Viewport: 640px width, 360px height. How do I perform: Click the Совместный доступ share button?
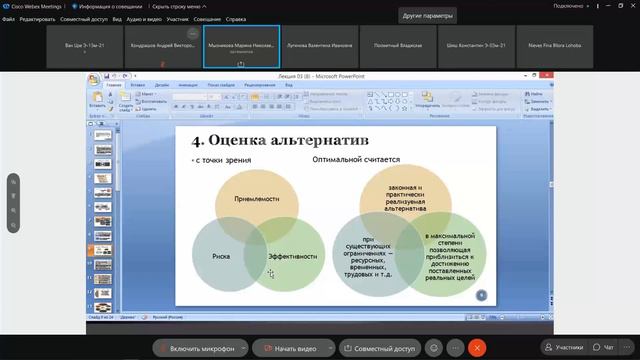380,348
